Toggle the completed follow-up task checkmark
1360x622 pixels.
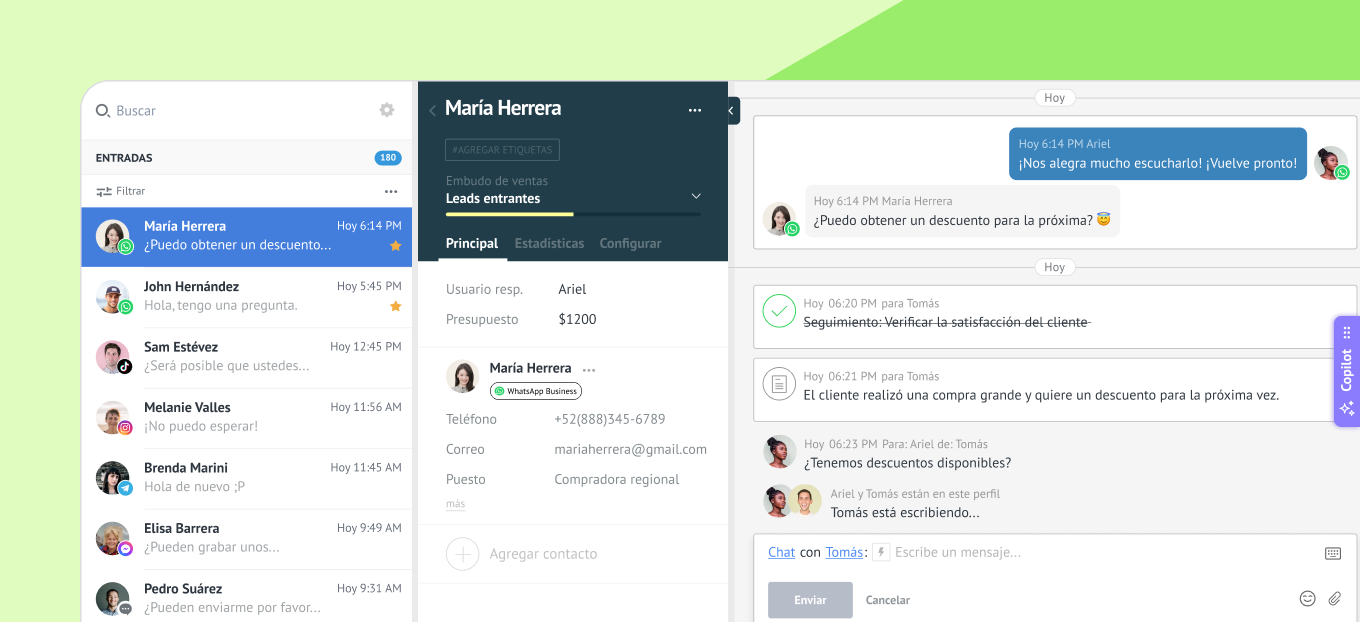click(778, 311)
